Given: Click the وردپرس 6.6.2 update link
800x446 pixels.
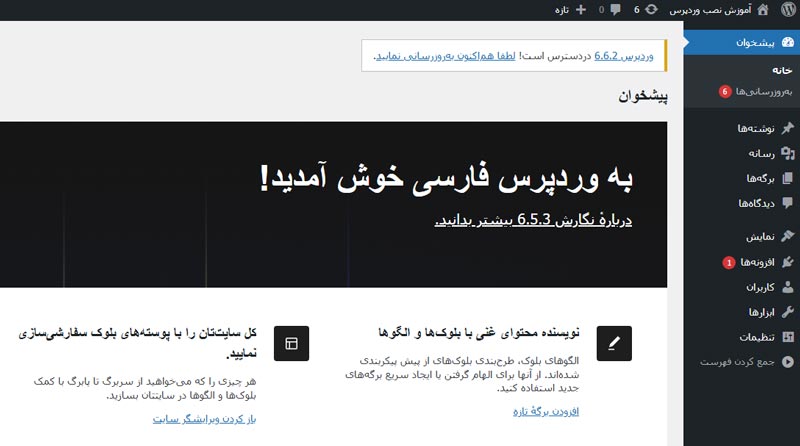Looking at the screenshot, I should tap(623, 56).
